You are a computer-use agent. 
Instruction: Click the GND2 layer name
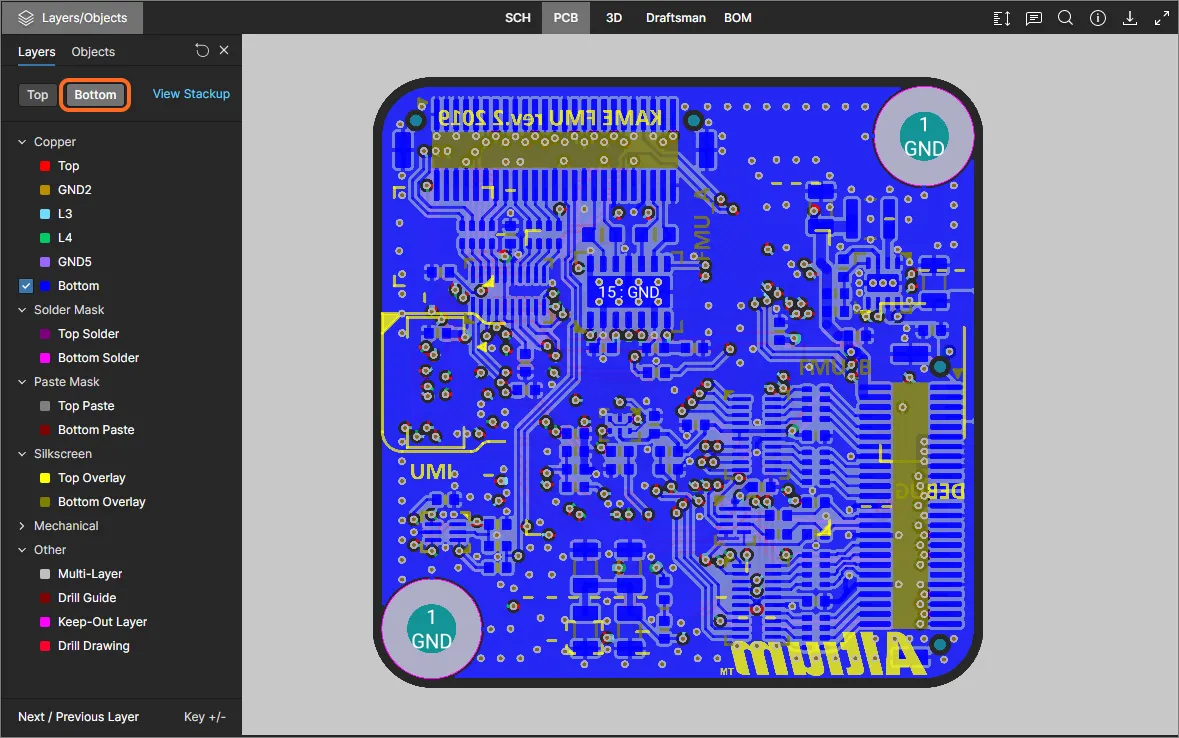tap(74, 190)
